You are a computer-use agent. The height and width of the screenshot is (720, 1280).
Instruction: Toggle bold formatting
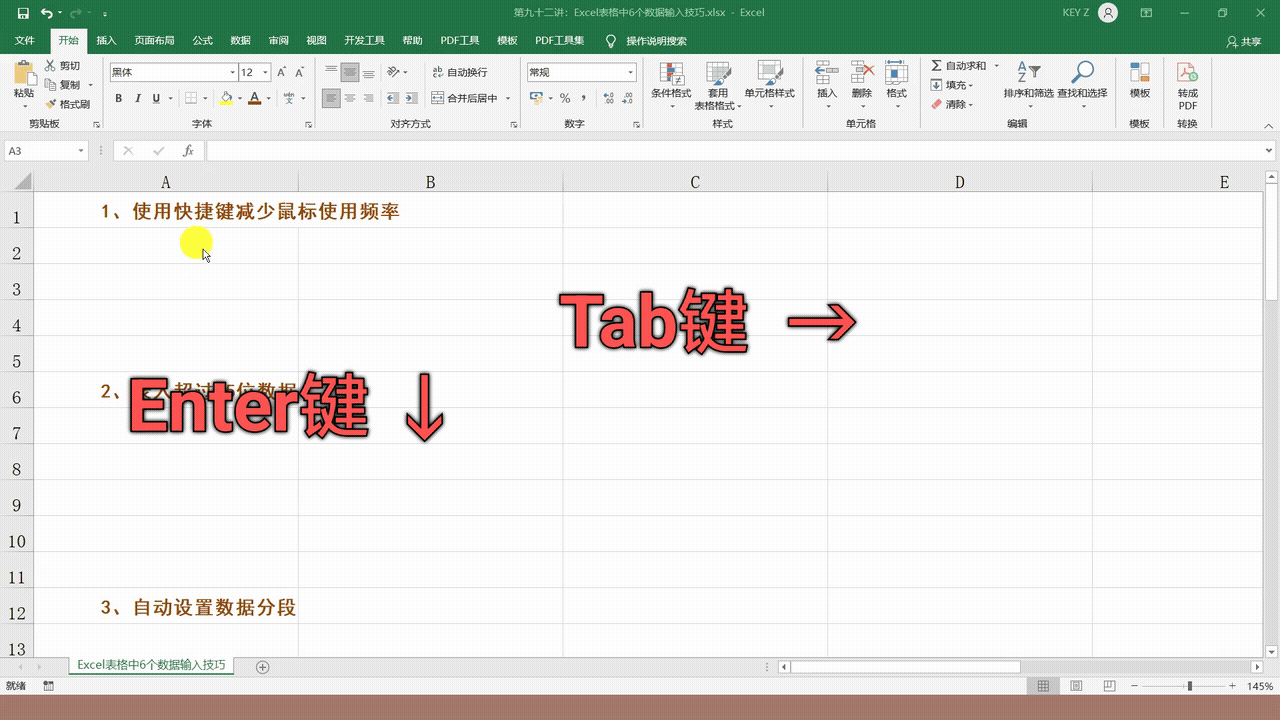tap(119, 98)
